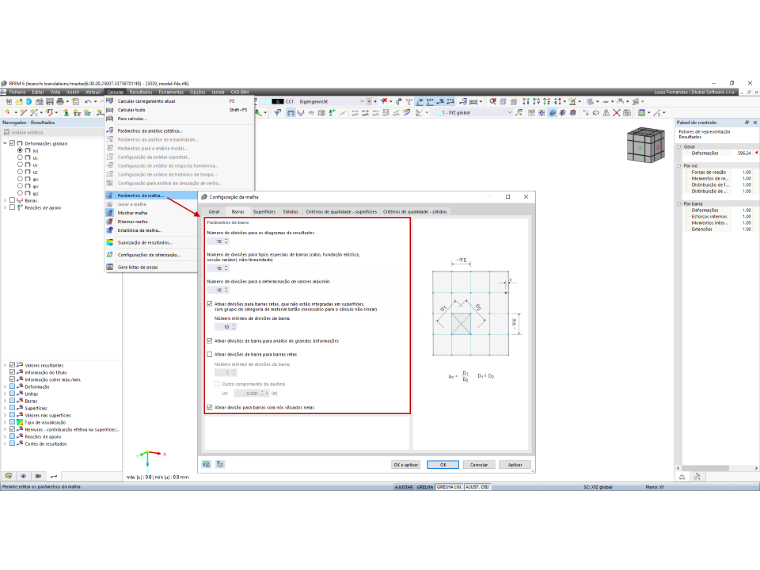Click the Parâmetros da análise estática menu icon
Screen dimensions: 760x570
pos(110,130)
